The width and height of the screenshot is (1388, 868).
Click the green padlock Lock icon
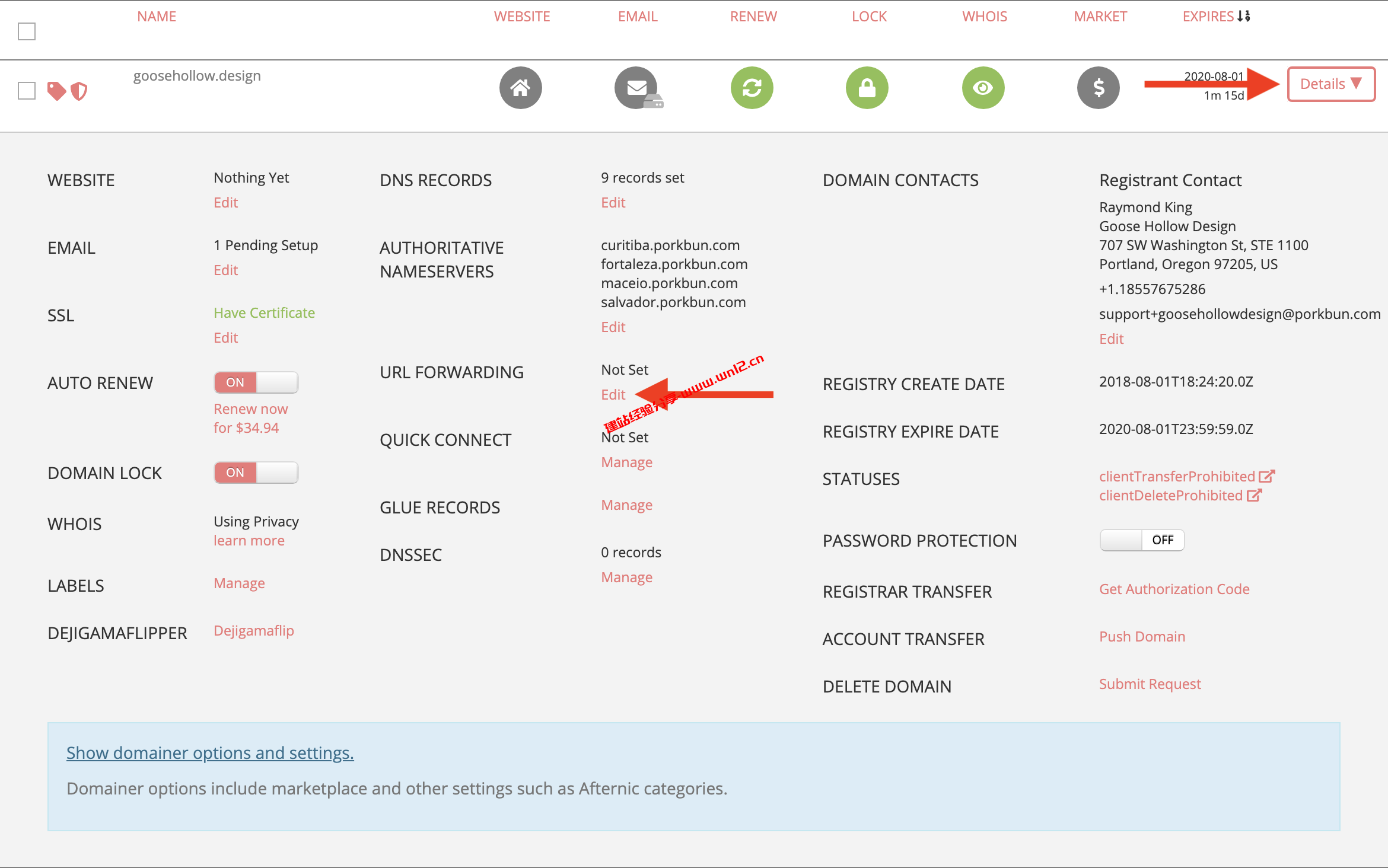867,88
